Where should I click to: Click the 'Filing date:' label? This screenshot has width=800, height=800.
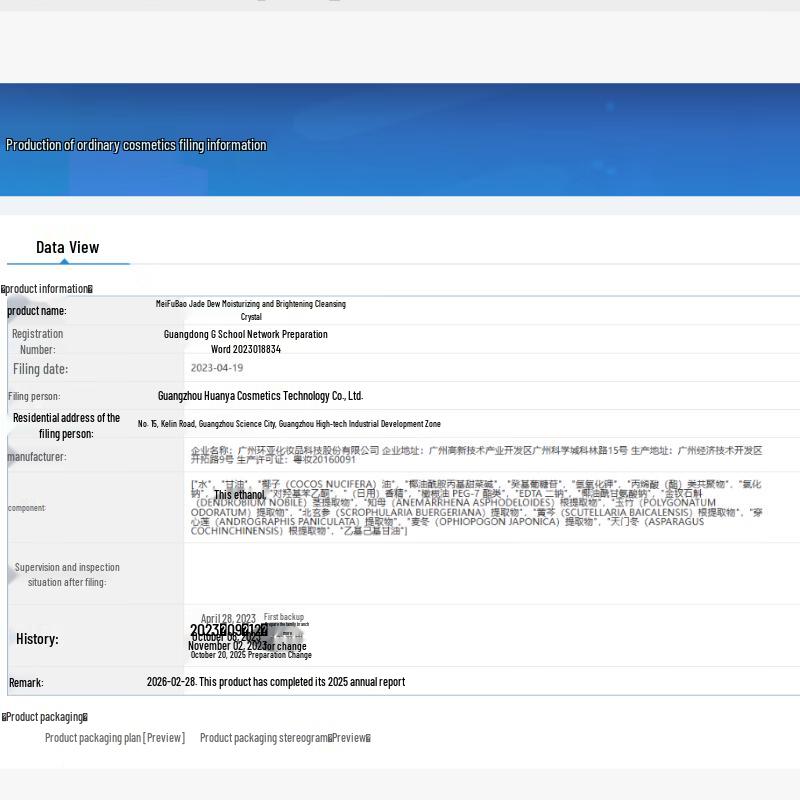coord(40,369)
